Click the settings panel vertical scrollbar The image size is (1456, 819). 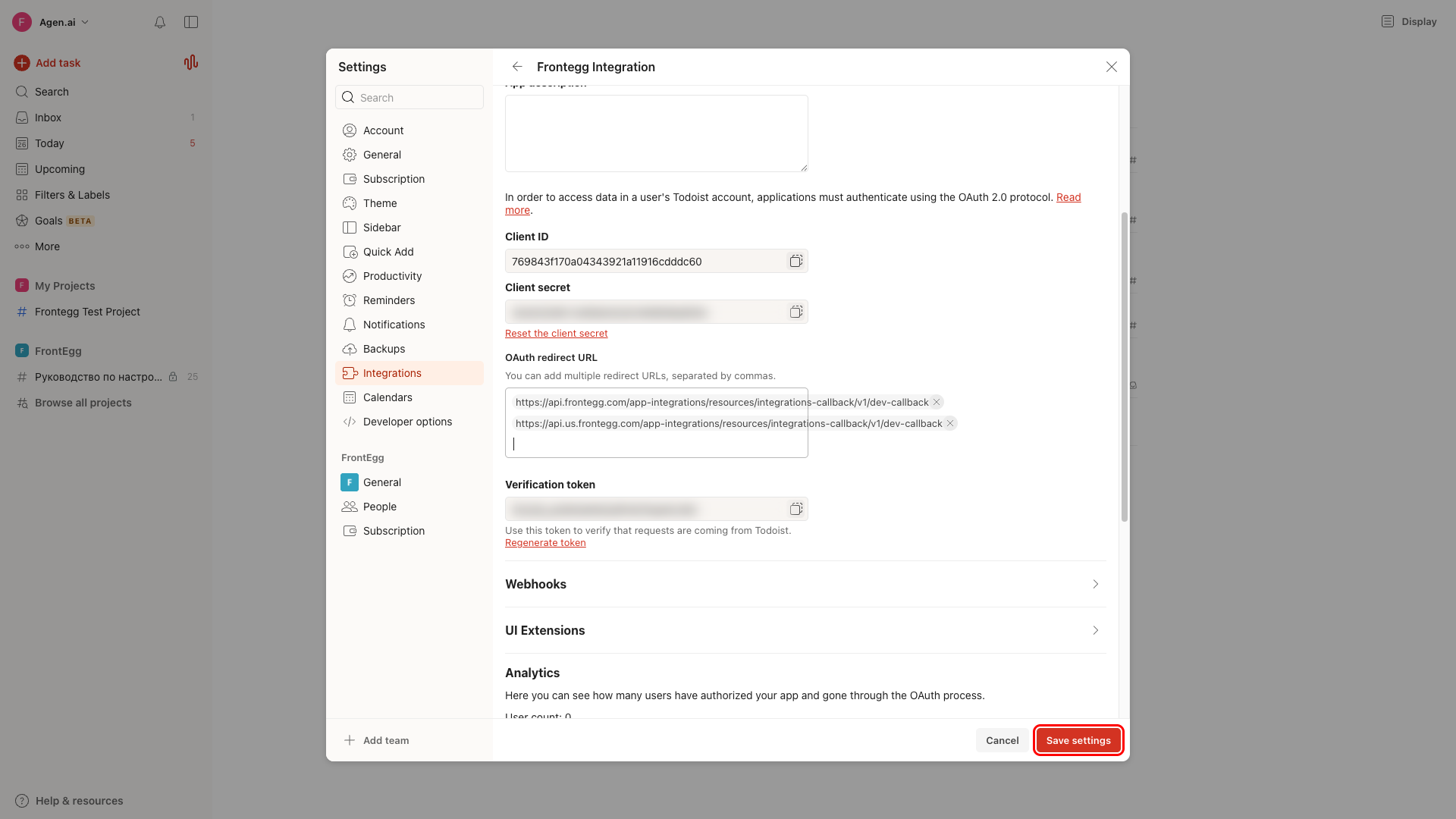(x=1124, y=367)
